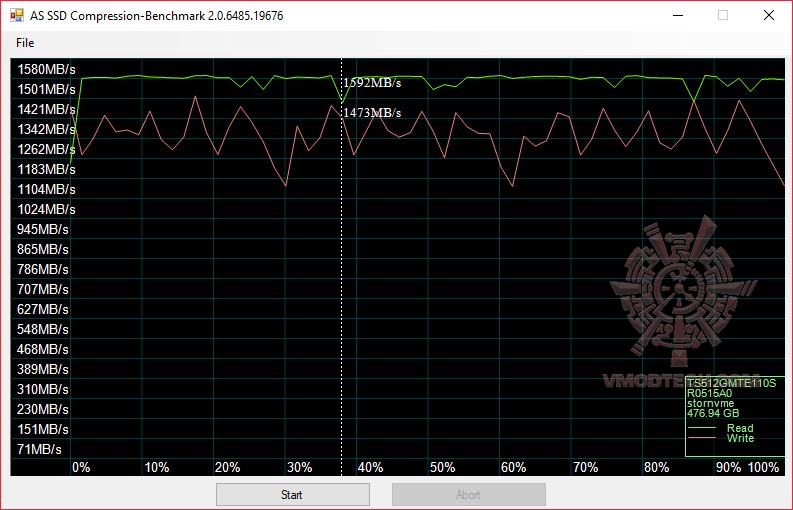793x510 pixels.
Task: Click the 1580MB/s axis label
Action: coord(46,69)
